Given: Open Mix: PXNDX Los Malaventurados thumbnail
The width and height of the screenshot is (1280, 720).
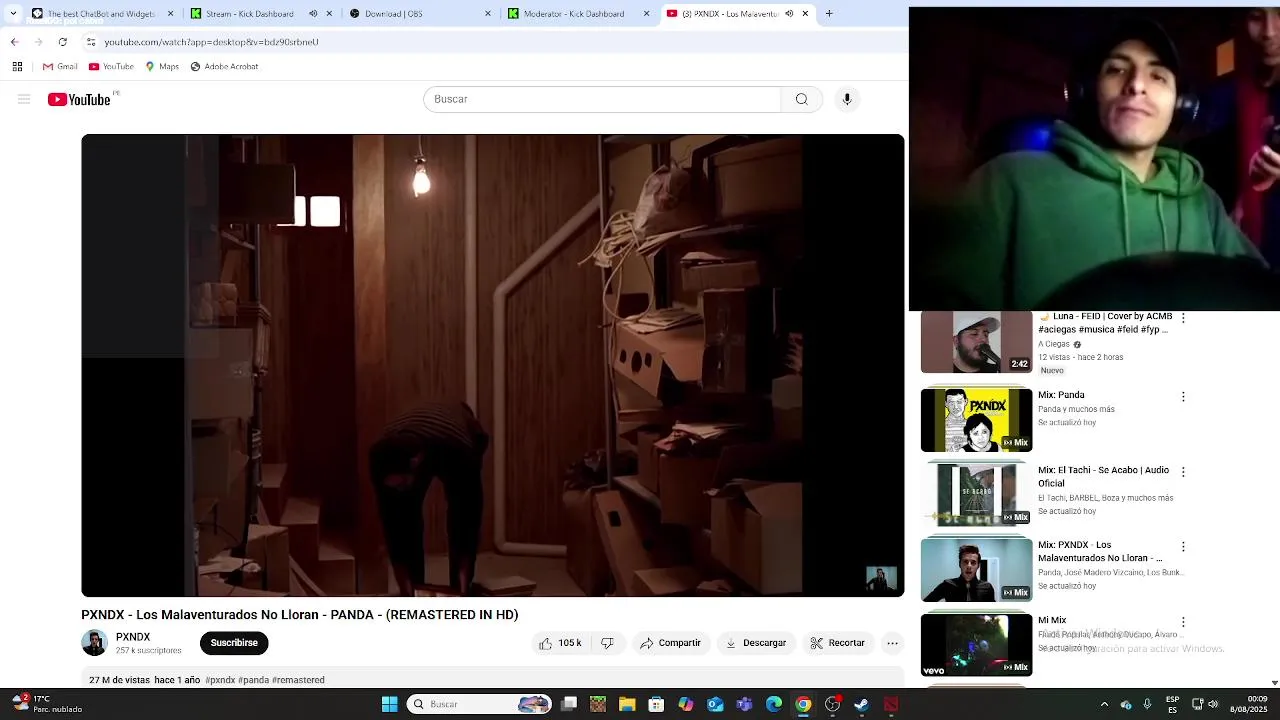Looking at the screenshot, I should point(976,570).
